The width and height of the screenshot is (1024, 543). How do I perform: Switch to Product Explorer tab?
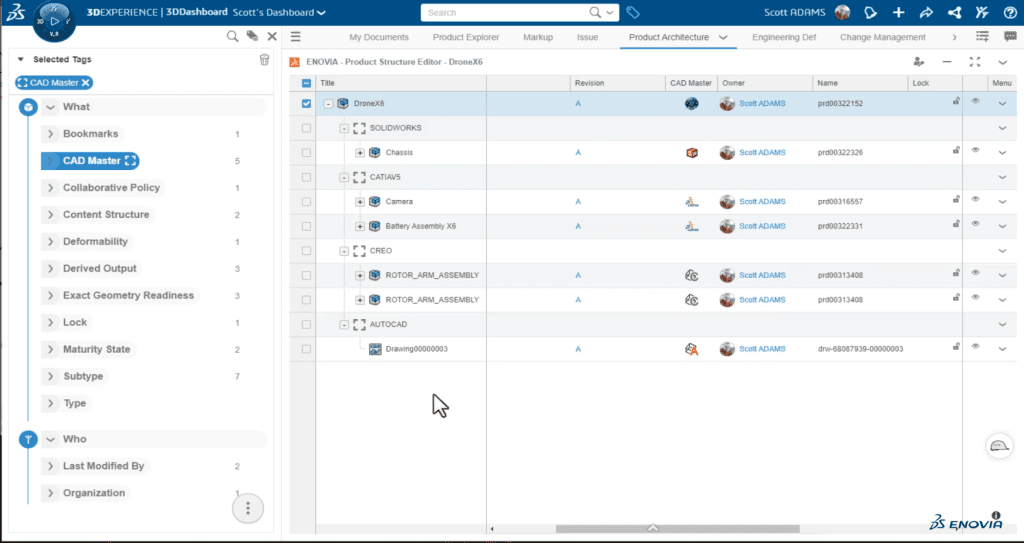pyautogui.click(x=466, y=37)
